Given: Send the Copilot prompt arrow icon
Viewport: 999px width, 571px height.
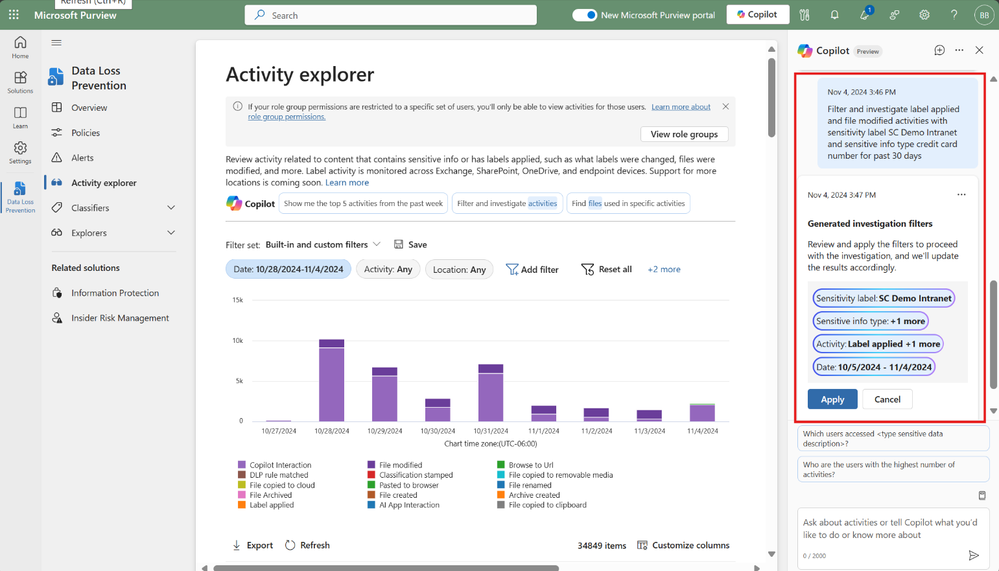Looking at the screenshot, I should pos(973,555).
